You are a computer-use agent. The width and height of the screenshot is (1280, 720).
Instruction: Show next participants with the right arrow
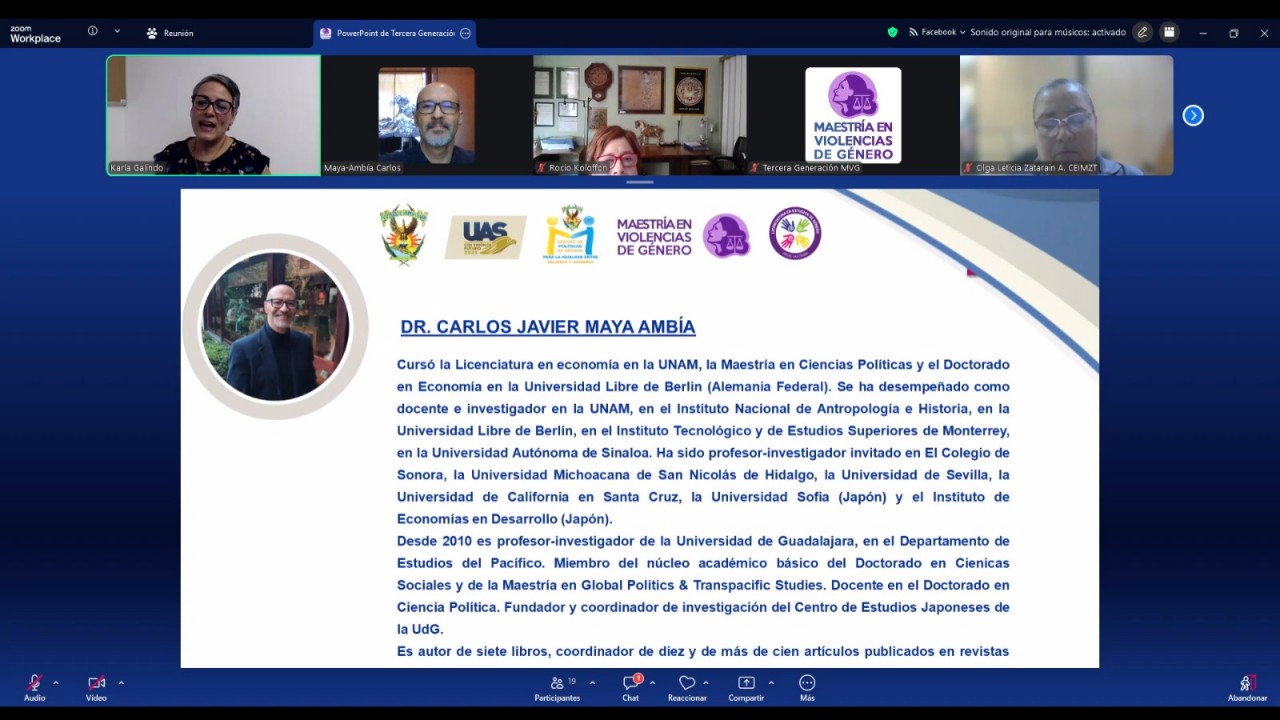pyautogui.click(x=1193, y=115)
